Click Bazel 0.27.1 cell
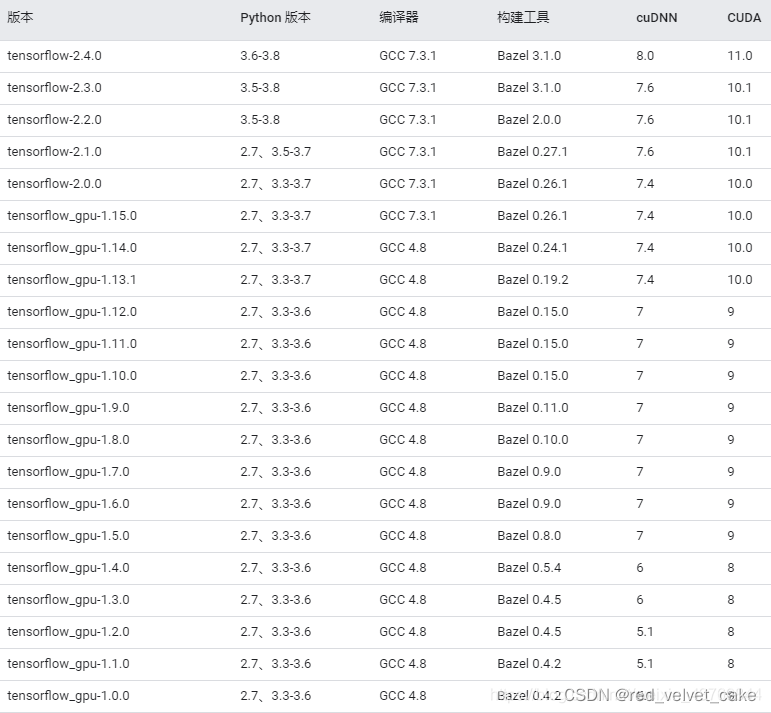Viewport: 771px width, 713px height. [533, 151]
